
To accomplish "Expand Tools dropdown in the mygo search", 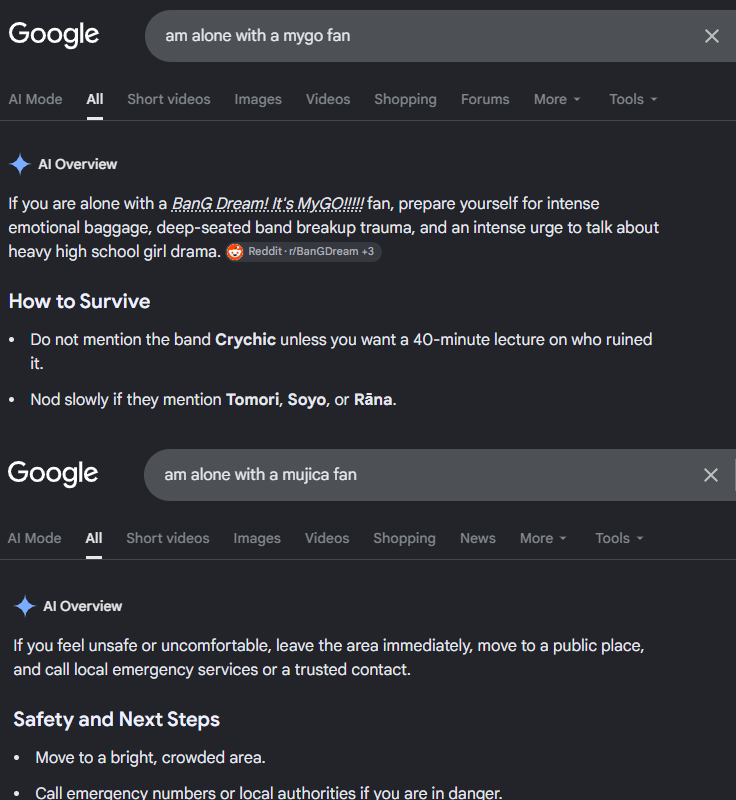I will click(x=633, y=99).
